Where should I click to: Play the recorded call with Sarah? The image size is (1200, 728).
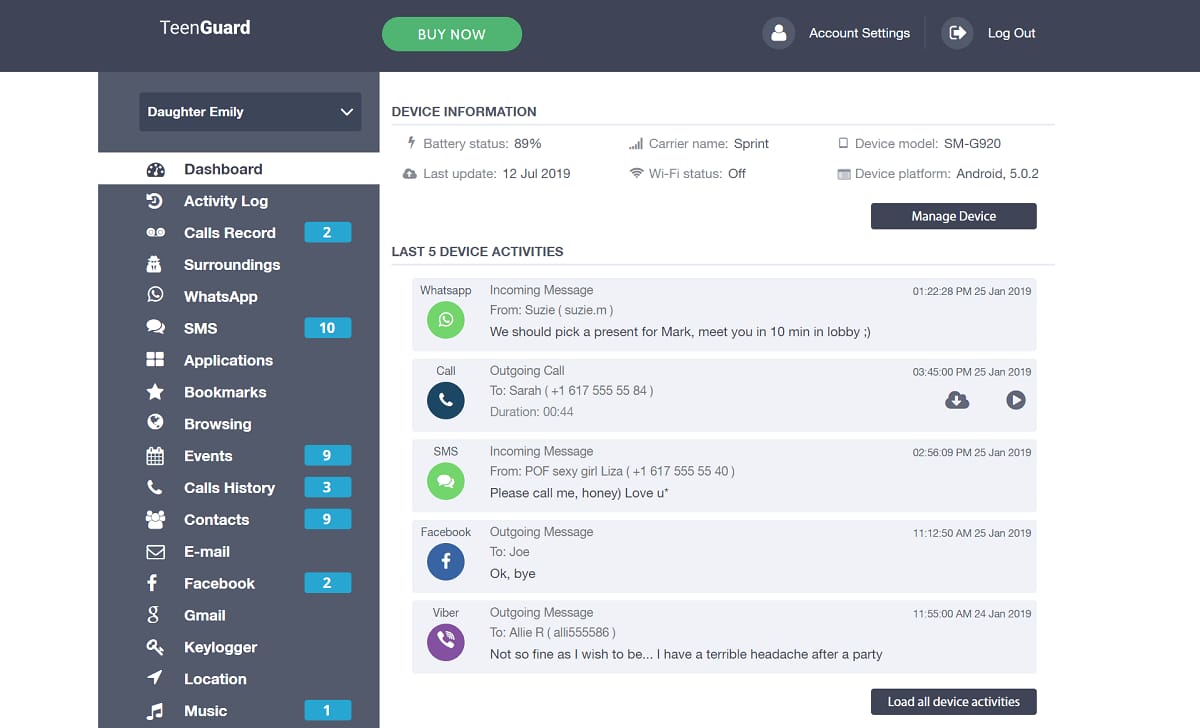coord(1016,399)
